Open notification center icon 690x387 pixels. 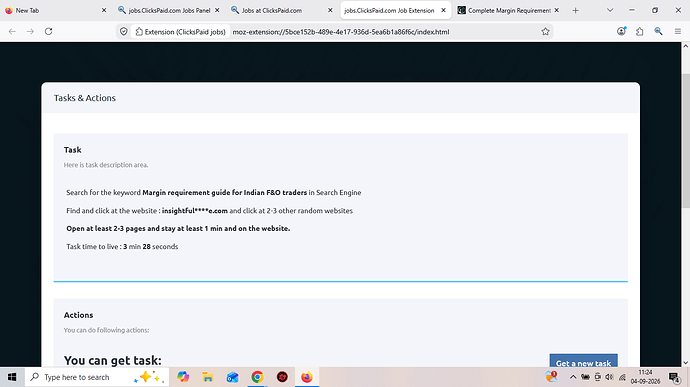click(674, 377)
